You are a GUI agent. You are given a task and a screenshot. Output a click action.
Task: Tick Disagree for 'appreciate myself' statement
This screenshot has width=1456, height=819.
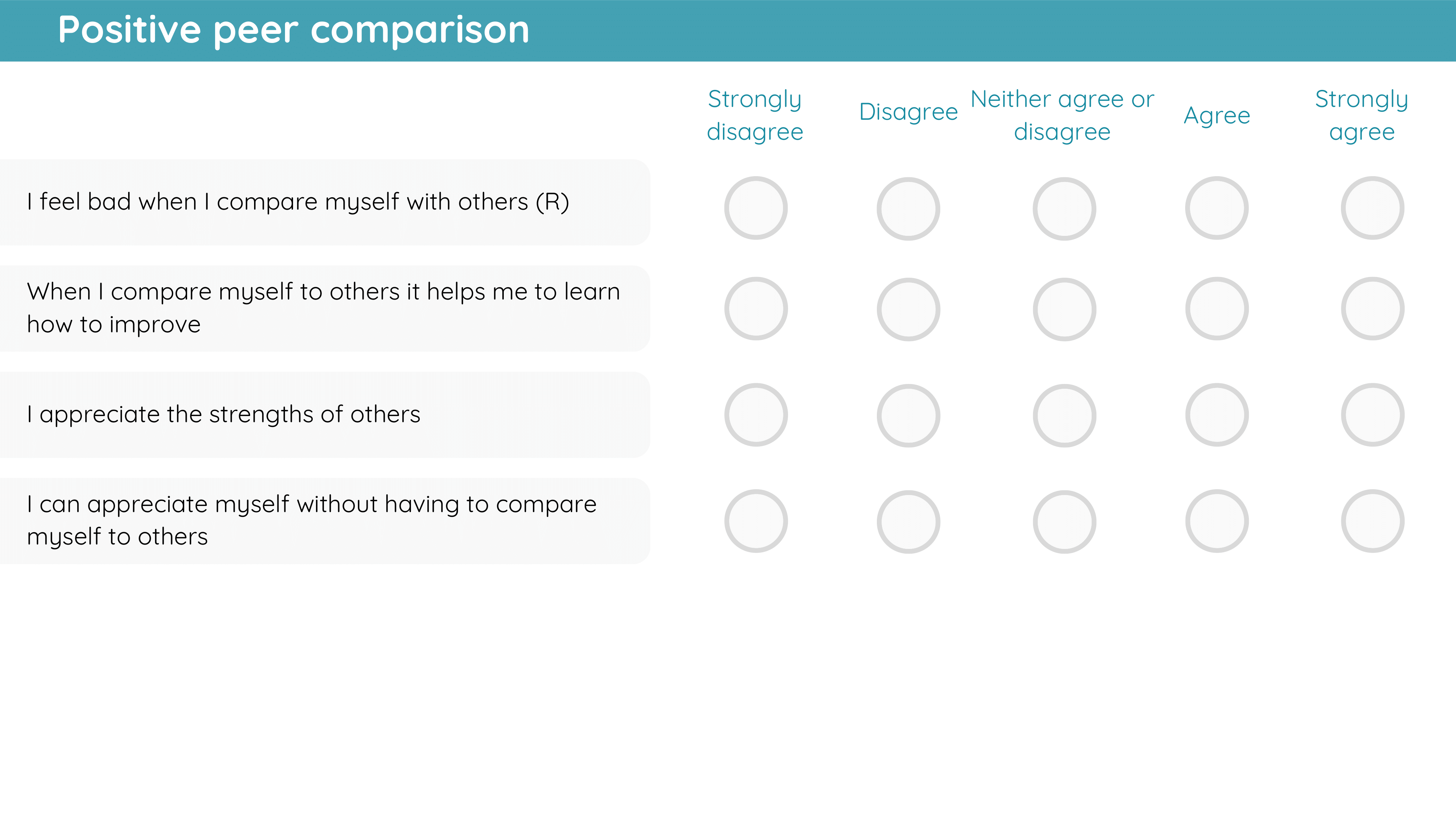click(x=908, y=522)
